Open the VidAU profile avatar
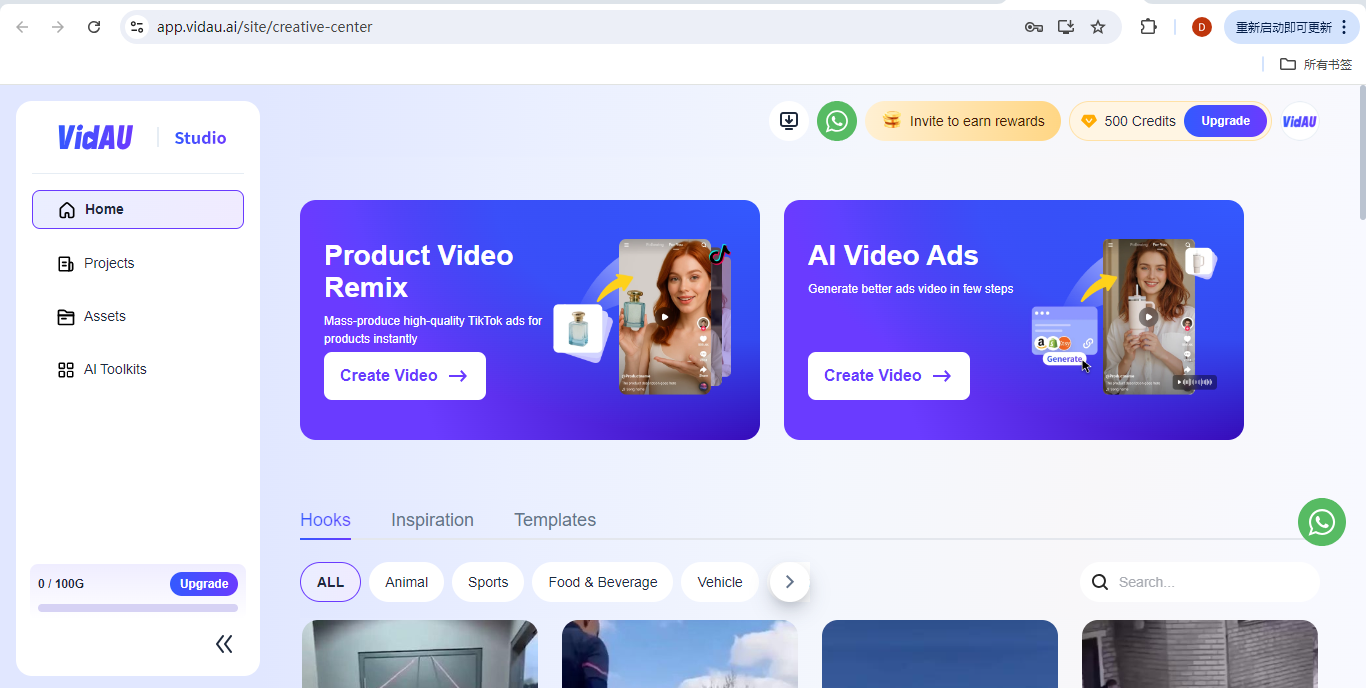Viewport: 1366px width, 688px height. [1299, 121]
